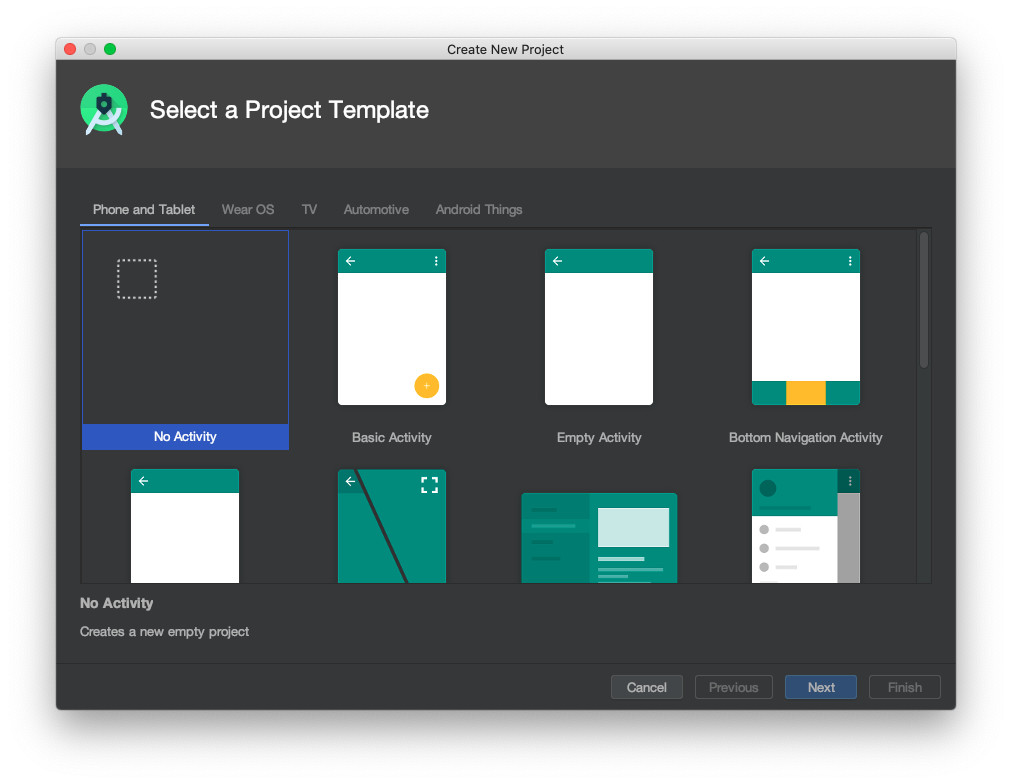This screenshot has width=1012, height=784.
Task: Select the master/detail flow template thumbnail
Action: point(599,537)
